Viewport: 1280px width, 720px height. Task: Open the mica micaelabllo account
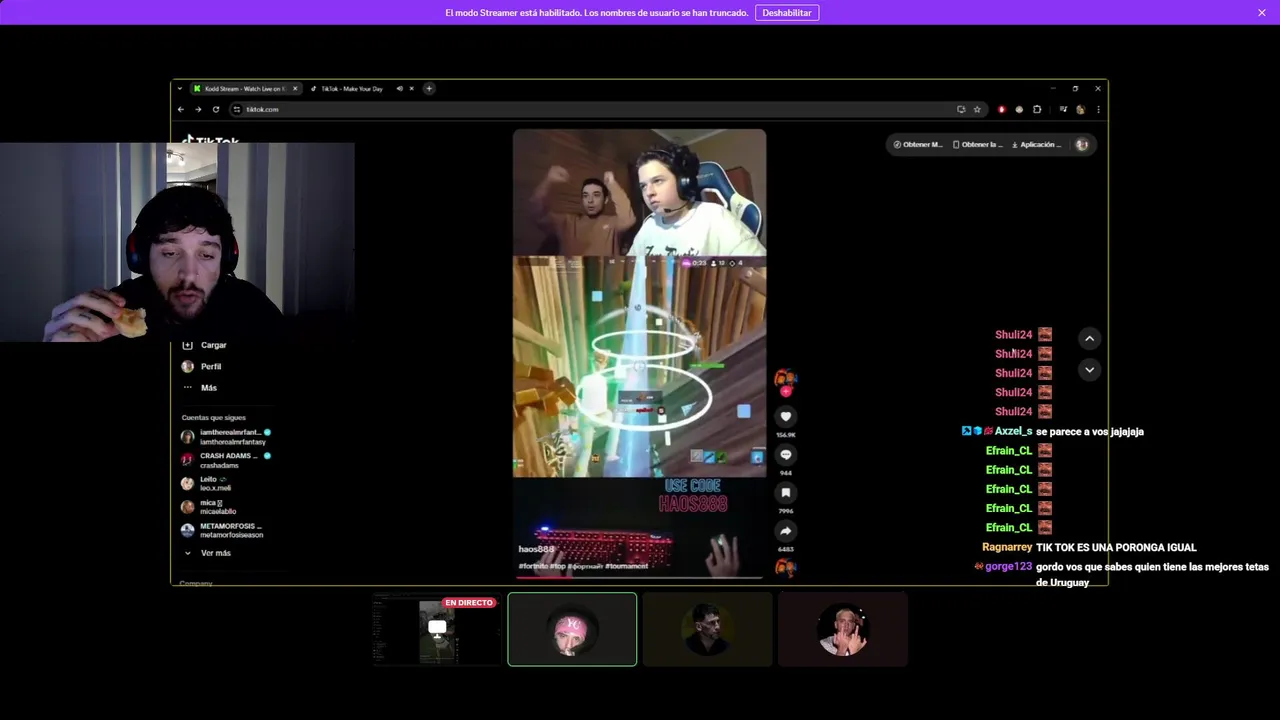click(x=210, y=507)
